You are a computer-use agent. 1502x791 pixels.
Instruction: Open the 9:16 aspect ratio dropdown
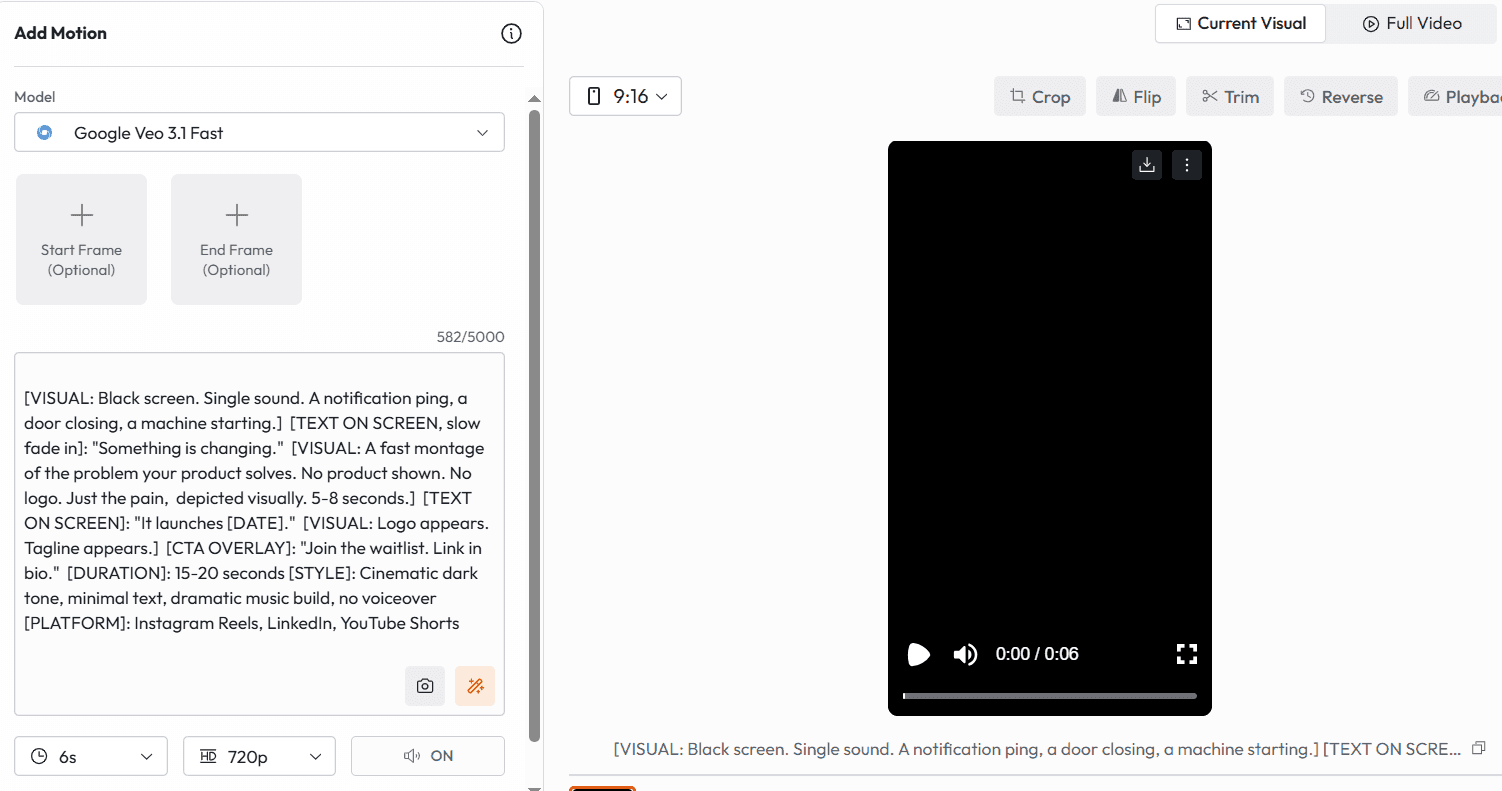tap(625, 96)
